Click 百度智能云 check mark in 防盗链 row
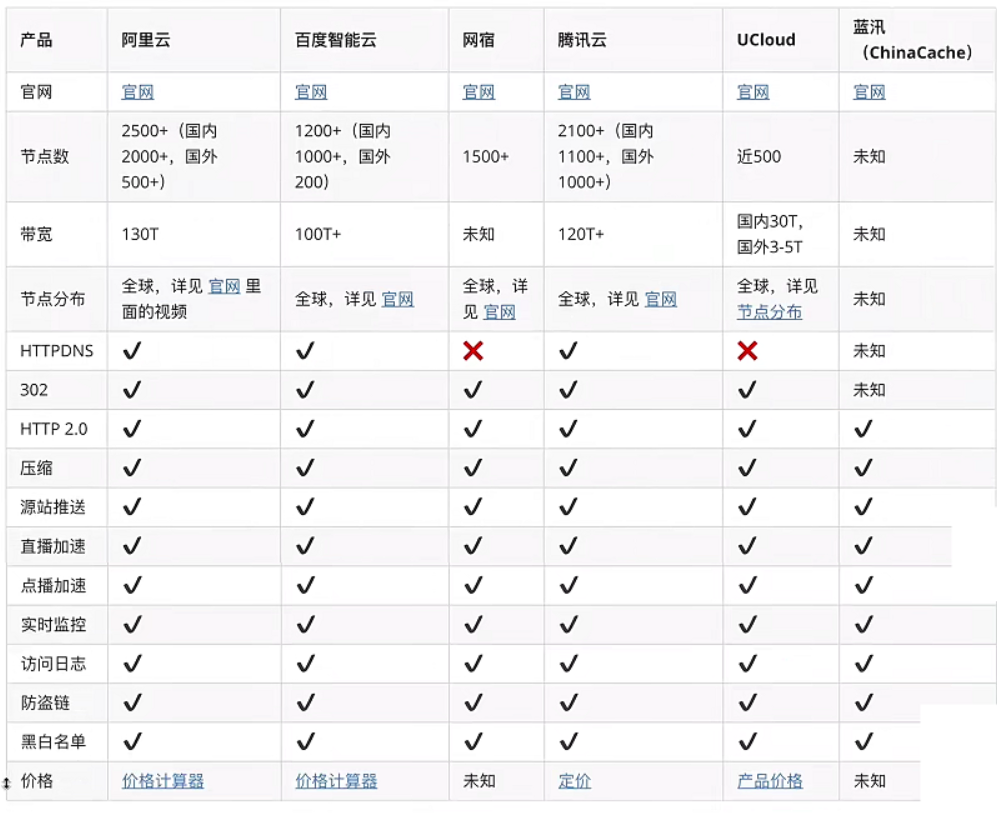Viewport: 997px width, 816px height. coord(305,703)
